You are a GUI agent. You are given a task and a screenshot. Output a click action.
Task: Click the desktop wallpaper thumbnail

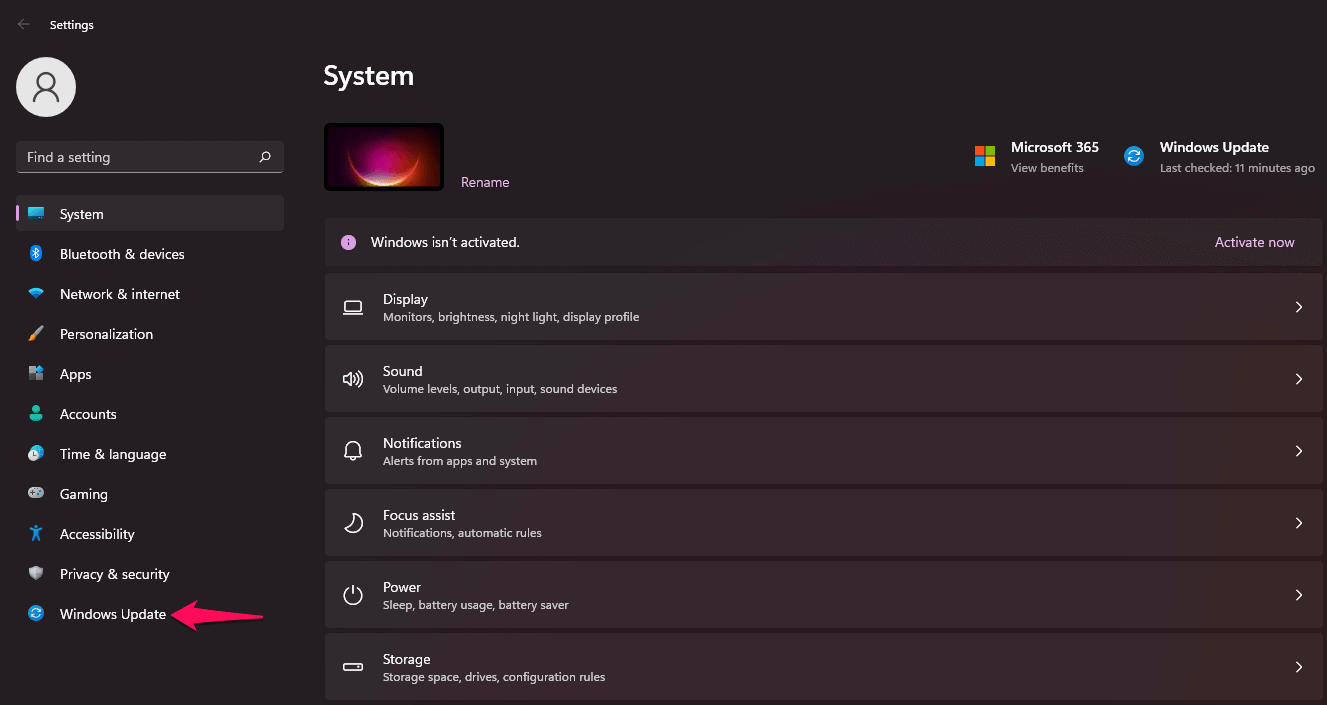[x=384, y=157]
